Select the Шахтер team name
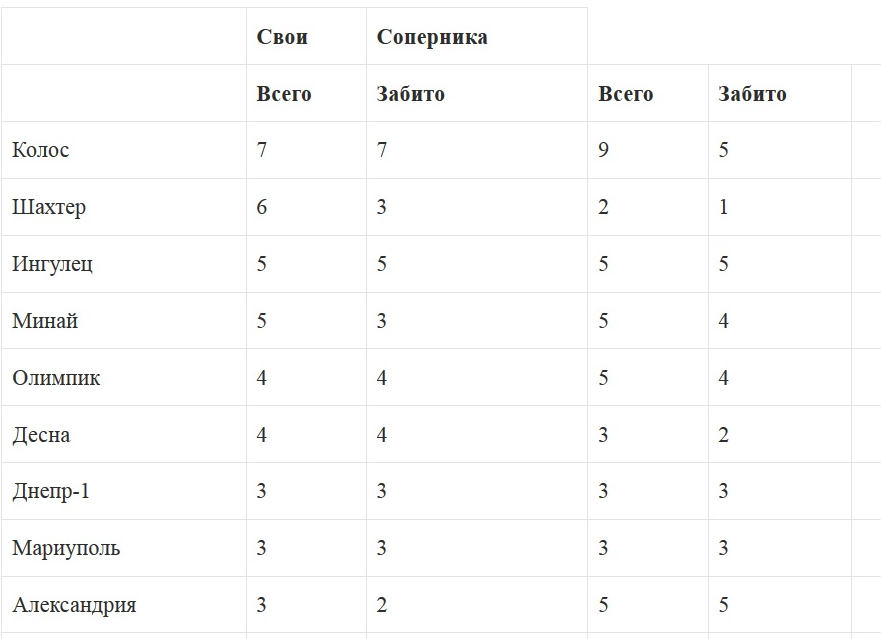Image resolution: width=881 pixels, height=639 pixels. coord(49,208)
